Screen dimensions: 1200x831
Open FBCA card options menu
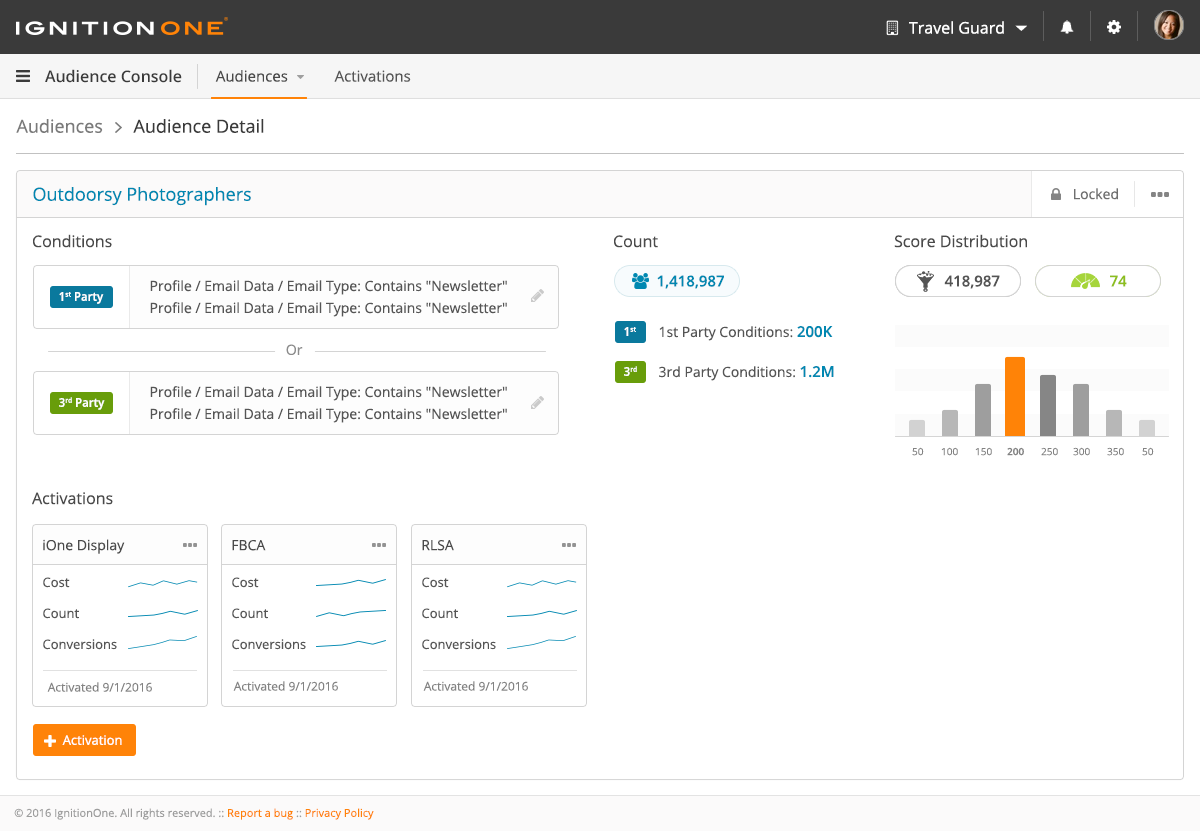coord(379,545)
